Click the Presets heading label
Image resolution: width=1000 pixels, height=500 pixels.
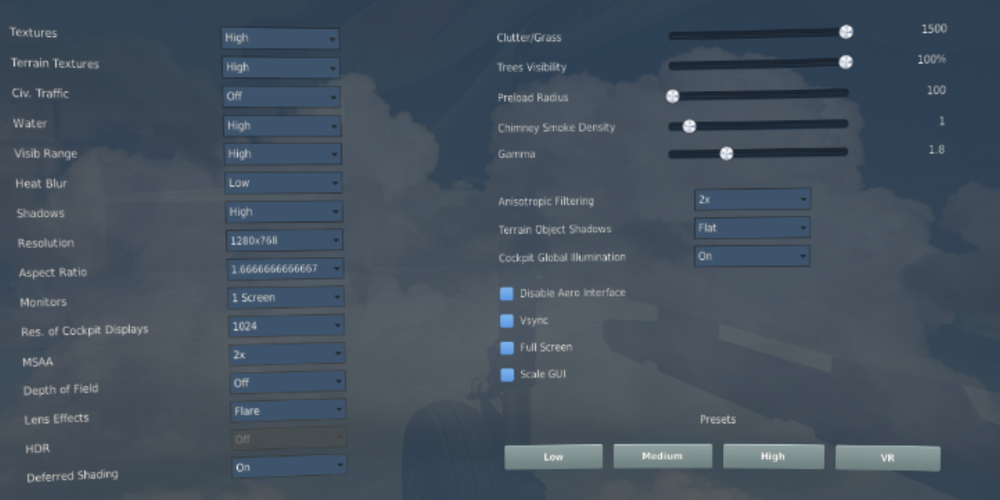tap(718, 419)
